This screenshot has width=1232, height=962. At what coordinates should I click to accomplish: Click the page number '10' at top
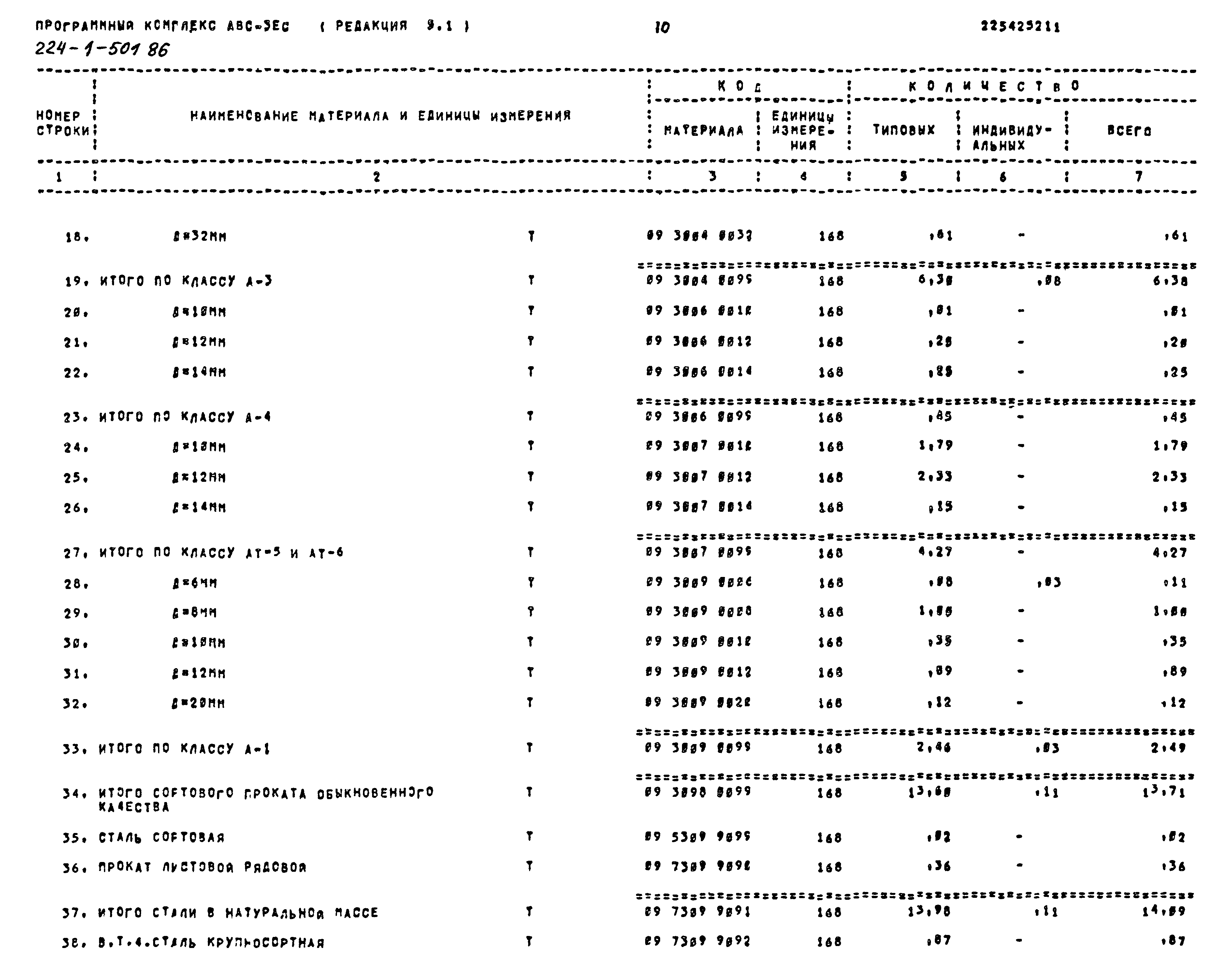[x=662, y=28]
